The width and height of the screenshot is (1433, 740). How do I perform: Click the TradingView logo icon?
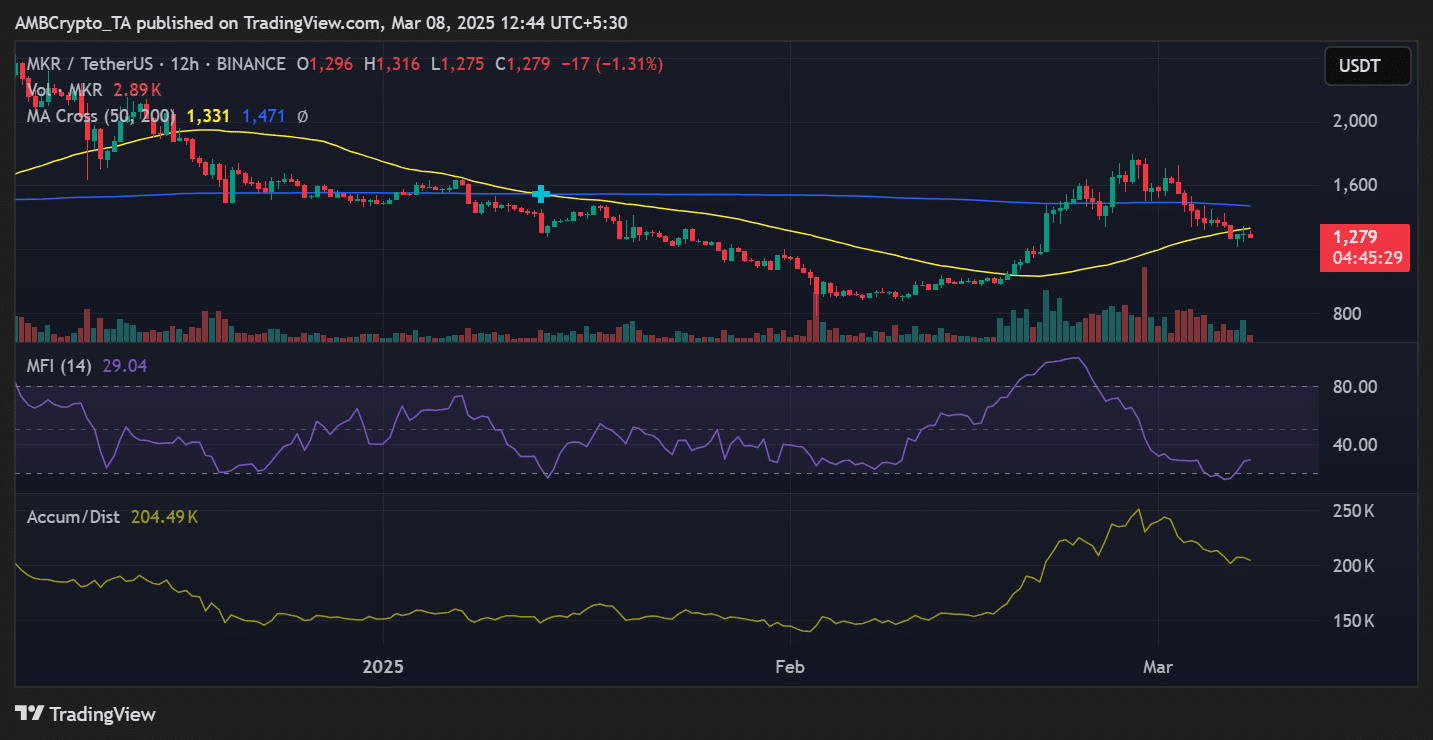pyautogui.click(x=30, y=714)
